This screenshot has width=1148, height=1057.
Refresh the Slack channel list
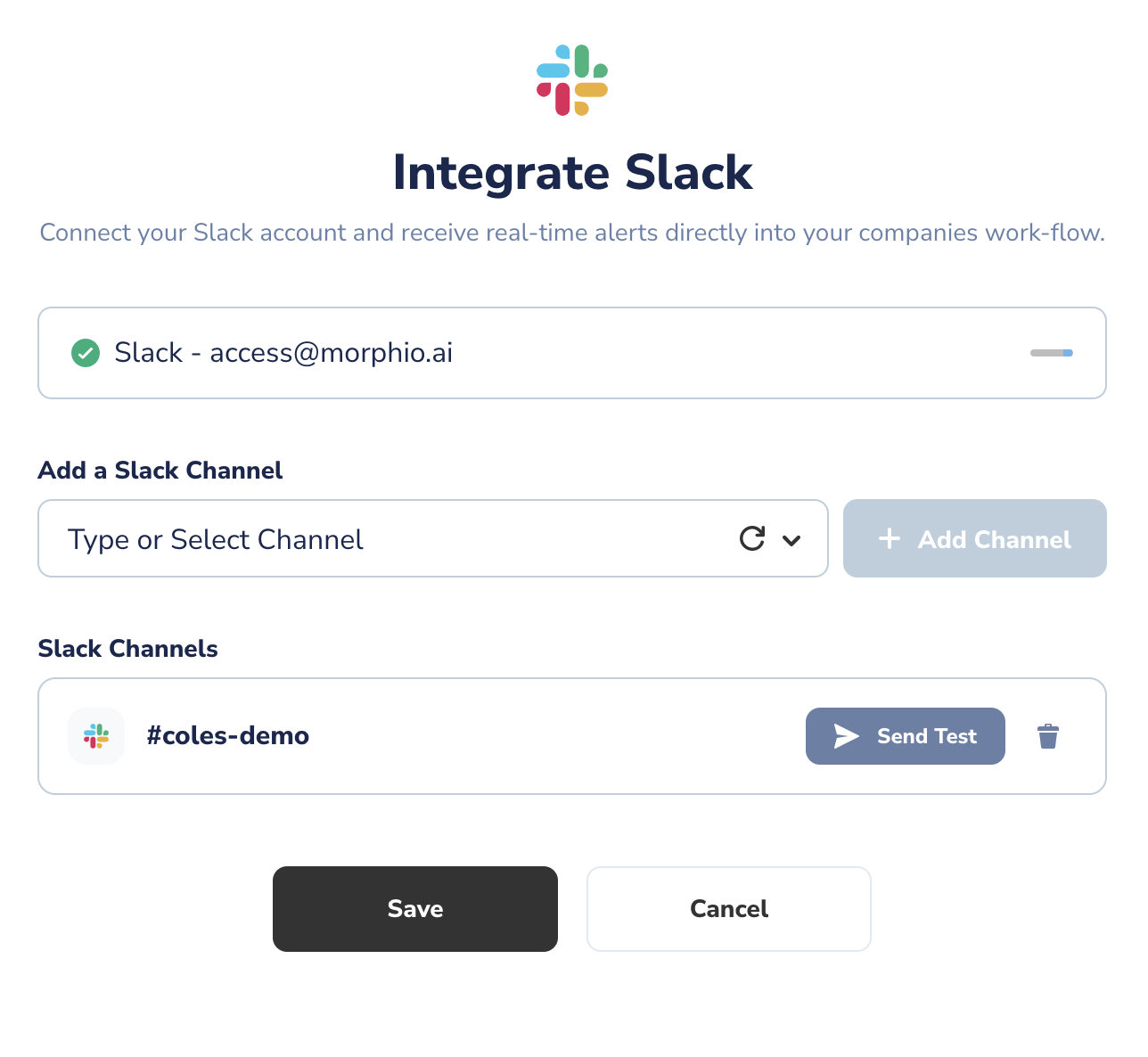click(752, 538)
